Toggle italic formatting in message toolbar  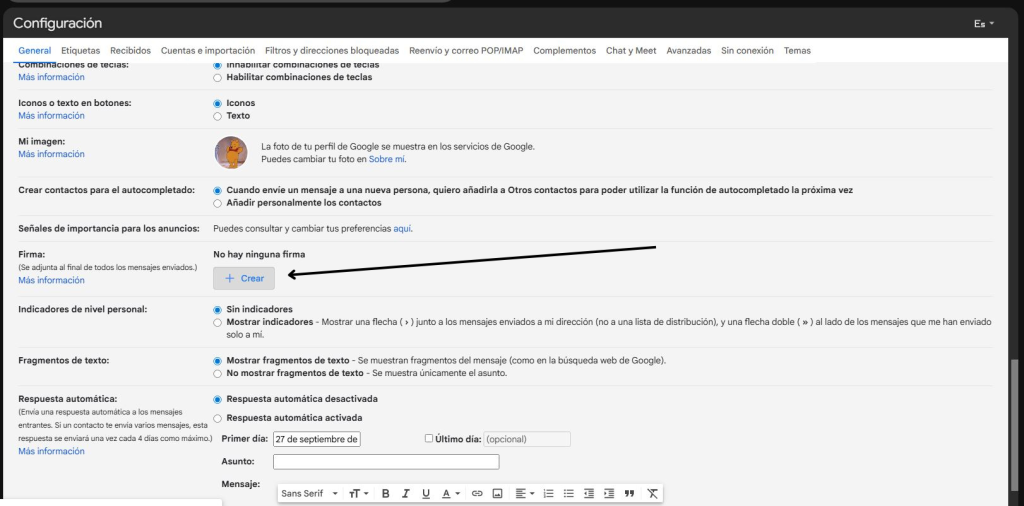pos(406,493)
